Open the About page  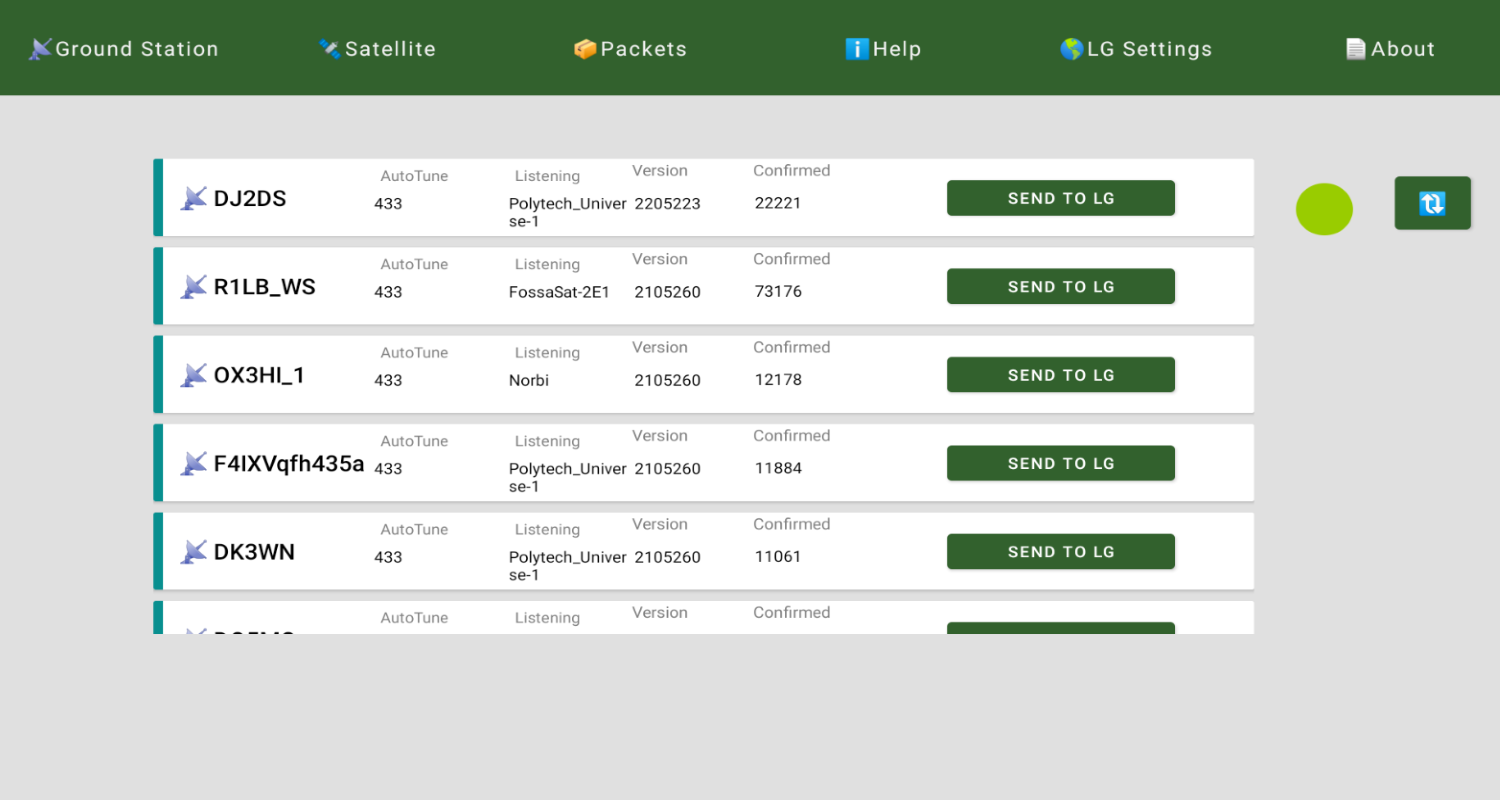click(1390, 49)
